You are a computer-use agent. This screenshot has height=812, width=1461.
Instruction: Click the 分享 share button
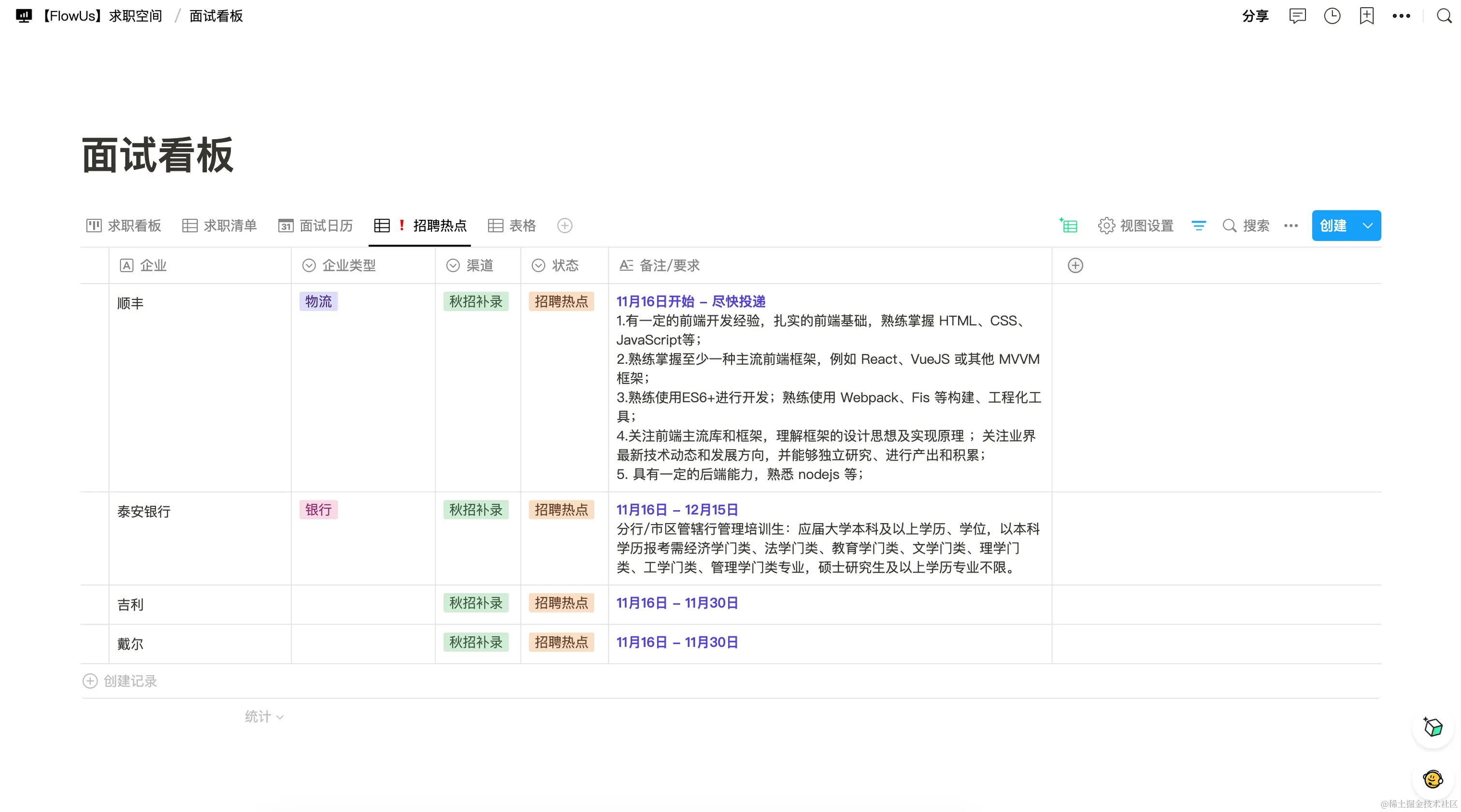pyautogui.click(x=1255, y=16)
